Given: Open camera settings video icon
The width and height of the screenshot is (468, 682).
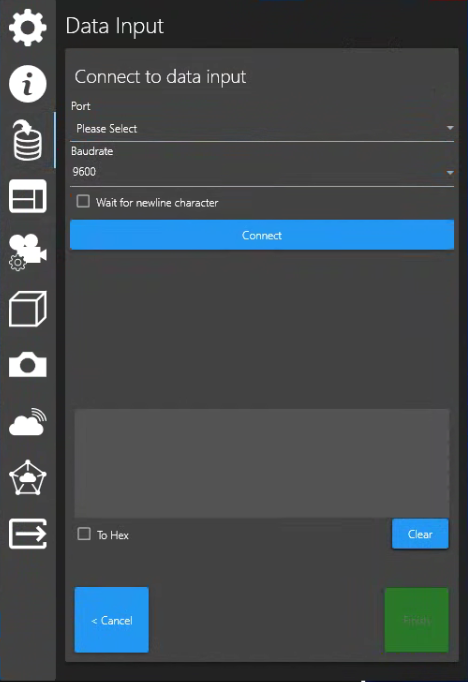Looking at the screenshot, I should coord(28,252).
